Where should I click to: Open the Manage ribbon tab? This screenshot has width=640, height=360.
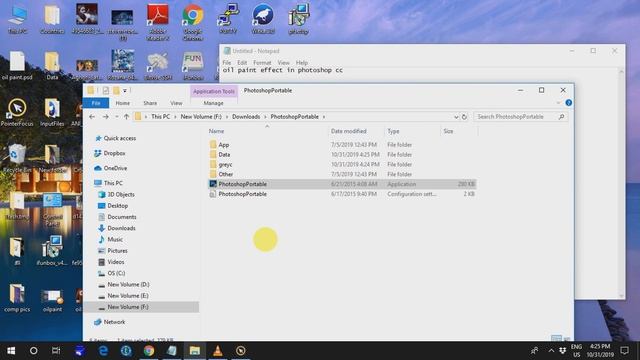coord(213,103)
